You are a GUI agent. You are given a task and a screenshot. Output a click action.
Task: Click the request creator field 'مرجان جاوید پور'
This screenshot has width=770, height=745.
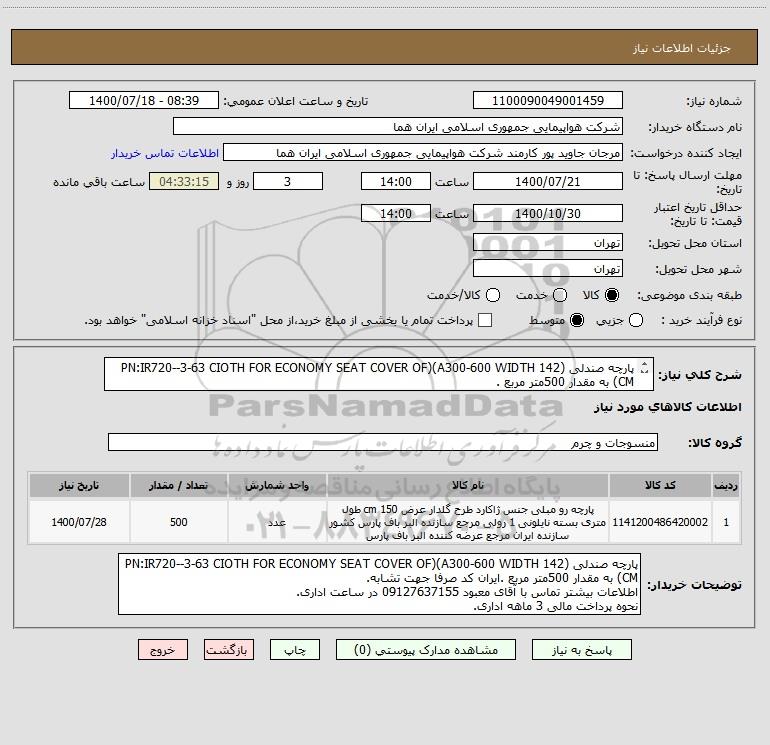click(x=423, y=152)
